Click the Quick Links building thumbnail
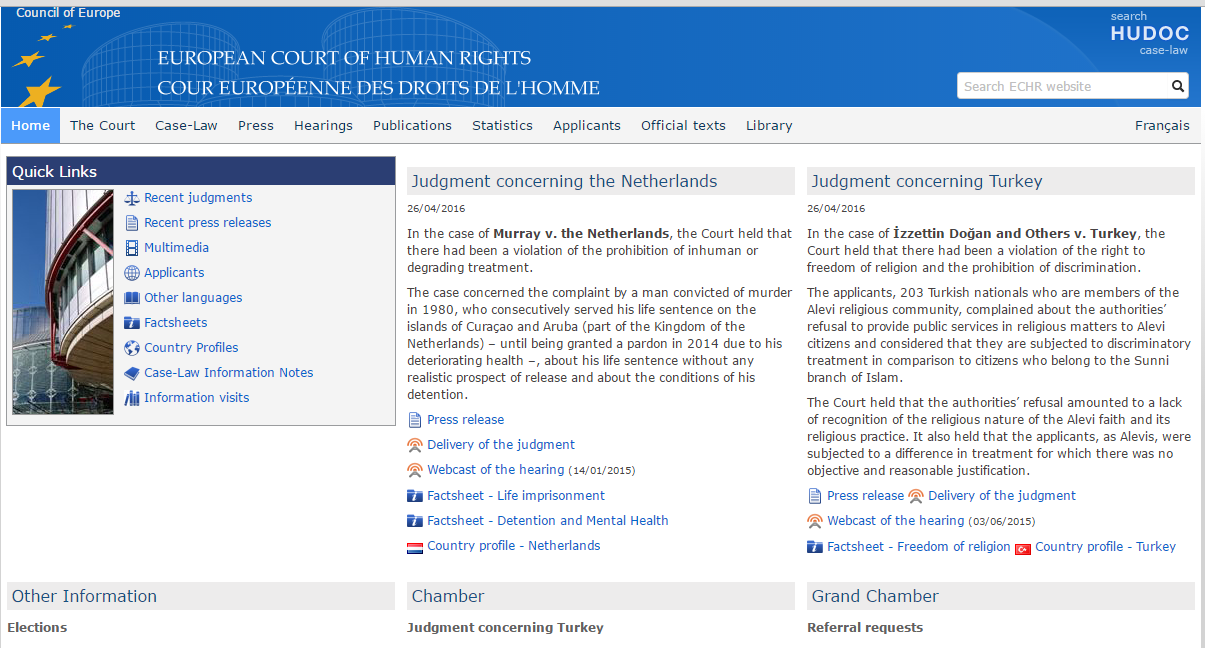This screenshot has height=648, width=1205. [63, 302]
